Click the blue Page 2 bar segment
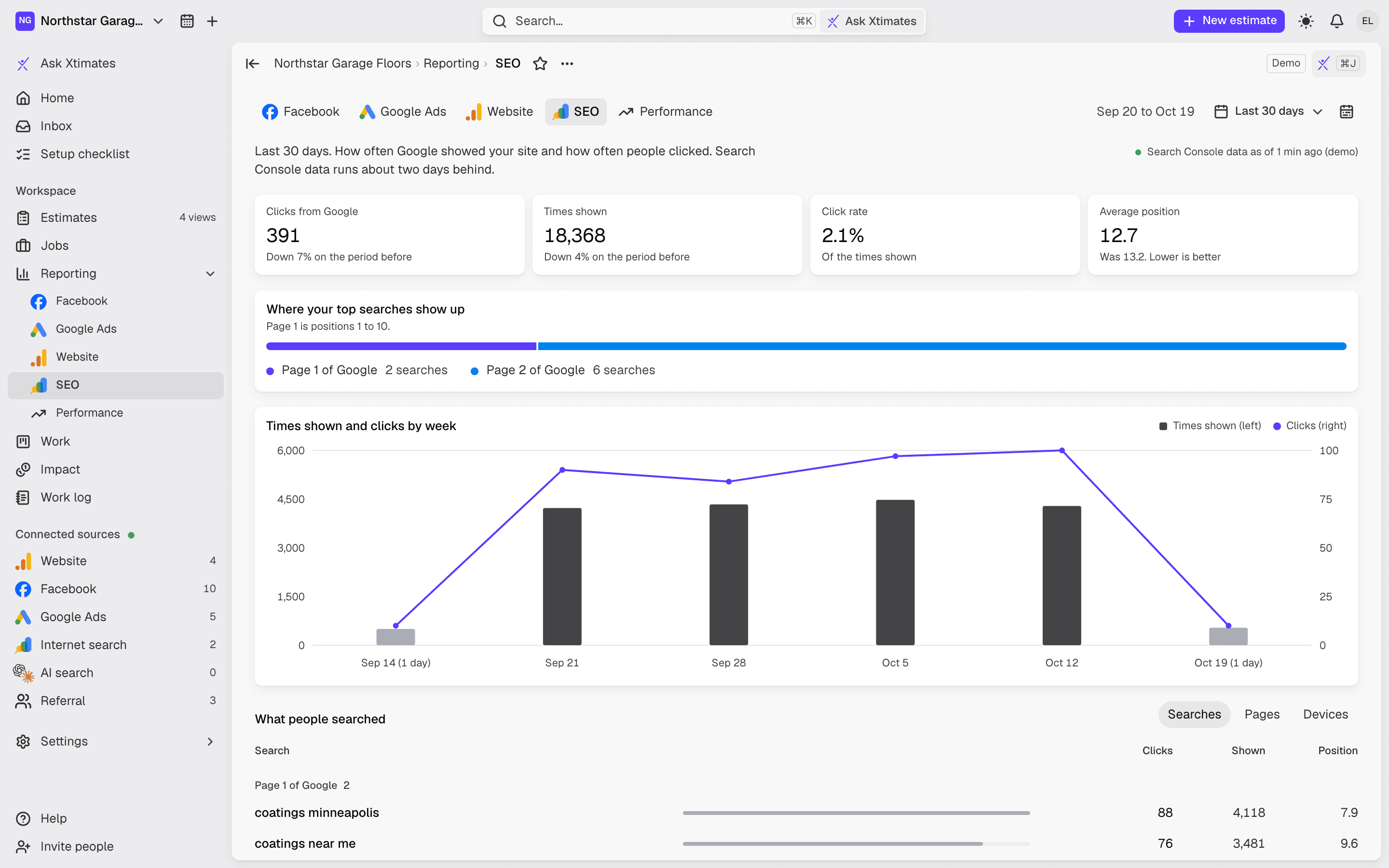Screen dimensions: 1389x868 (x=942, y=346)
